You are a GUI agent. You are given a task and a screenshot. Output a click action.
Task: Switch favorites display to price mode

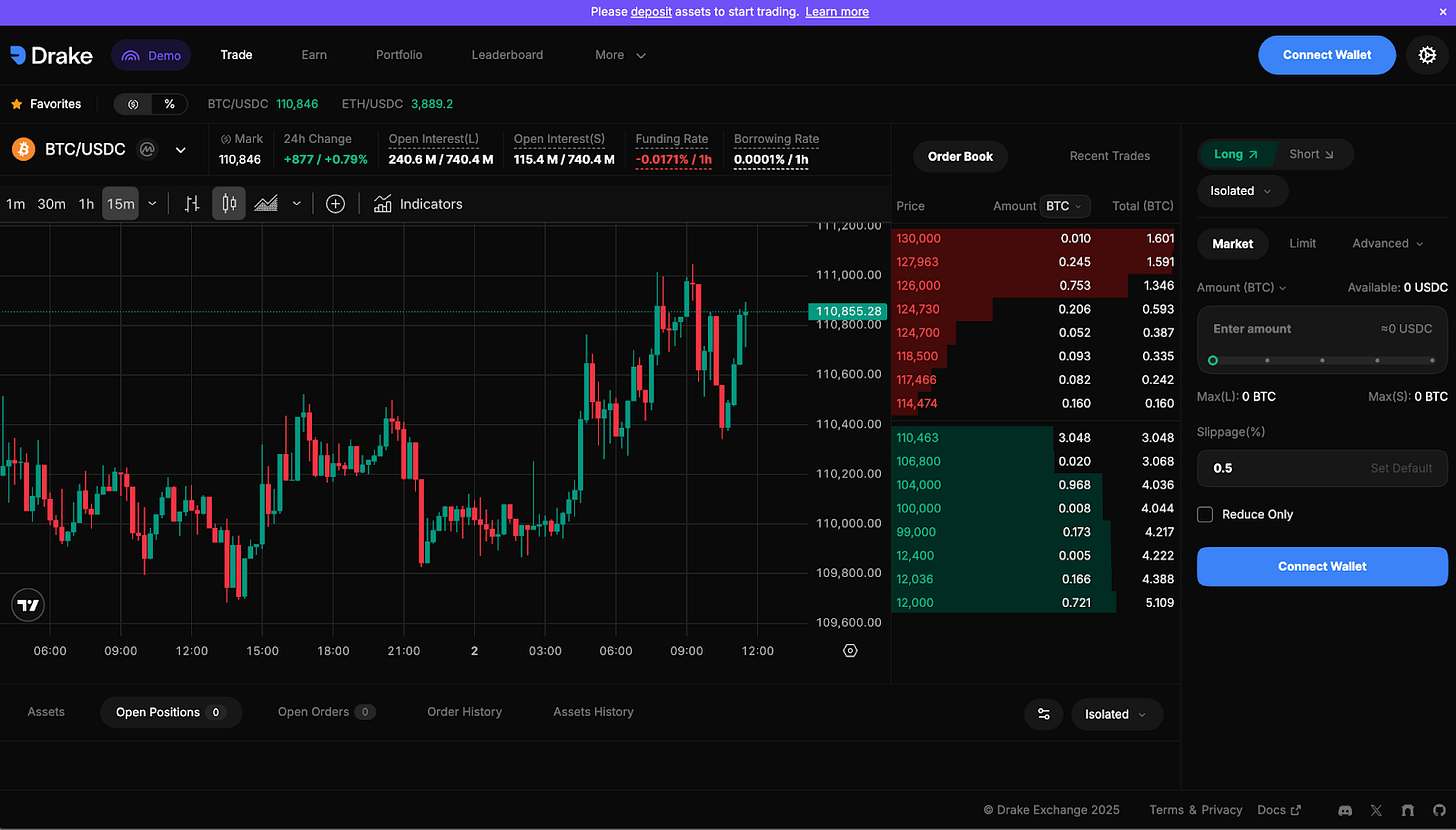tap(133, 104)
